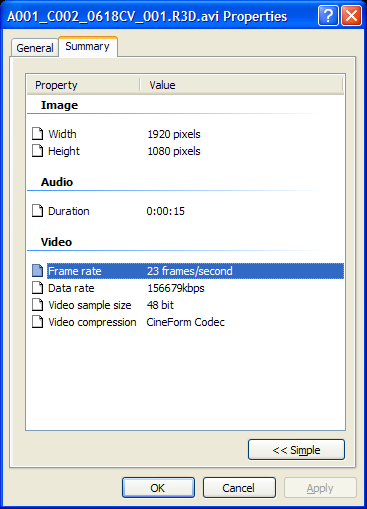Click the 48 bit value
367x509 pixels.
click(160, 305)
